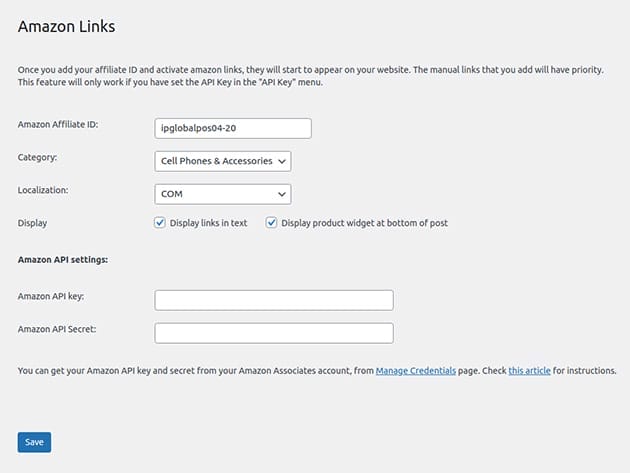Image resolution: width=630 pixels, height=473 pixels.
Task: Focus the Amazon API key text box
Action: 274,300
